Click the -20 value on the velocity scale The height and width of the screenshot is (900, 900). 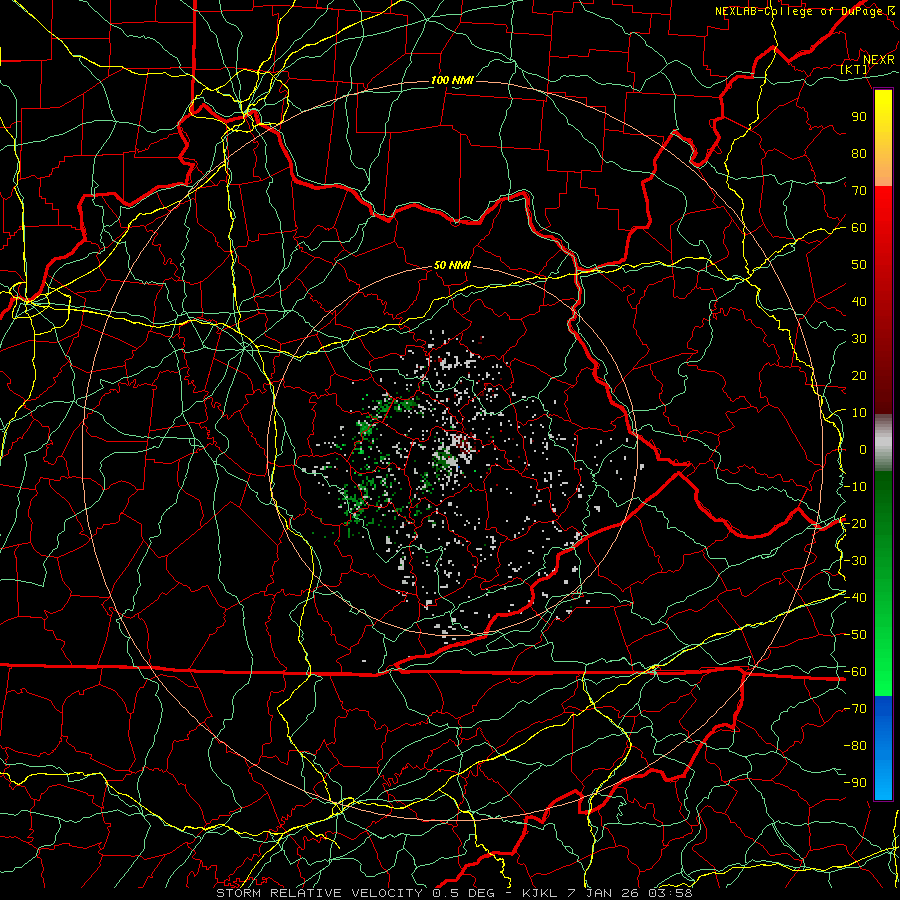(x=855, y=523)
